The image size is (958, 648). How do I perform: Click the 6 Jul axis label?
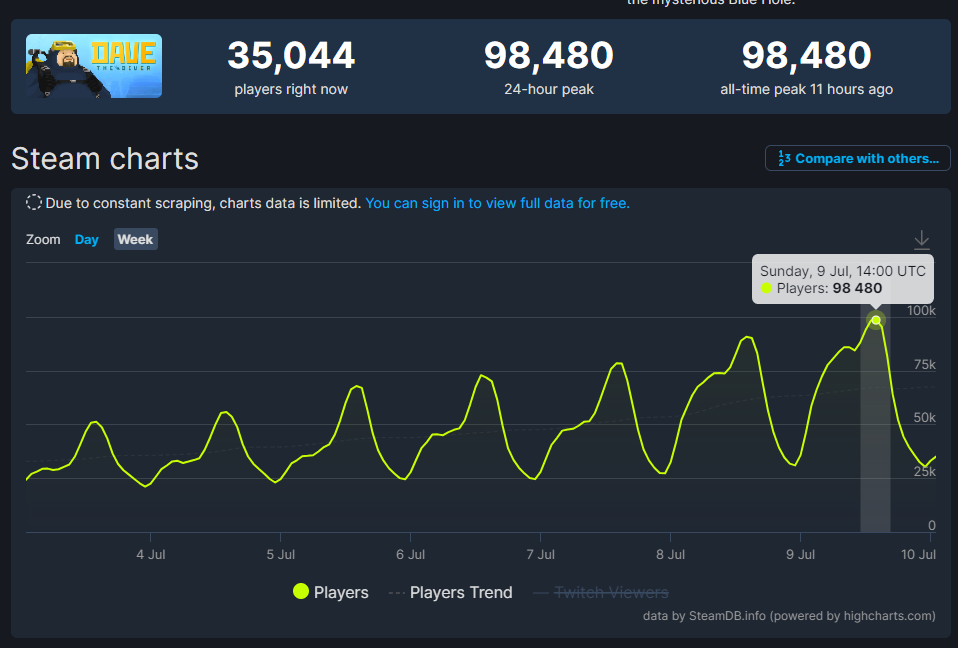click(411, 555)
